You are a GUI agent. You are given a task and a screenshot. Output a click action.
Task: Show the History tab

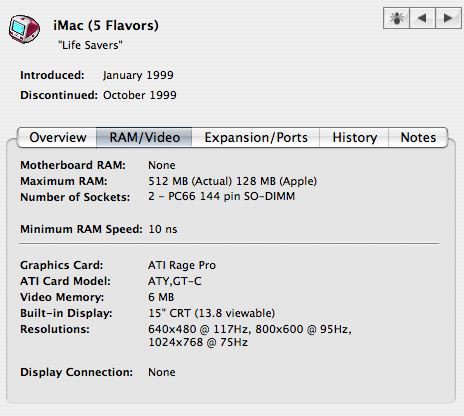(354, 137)
